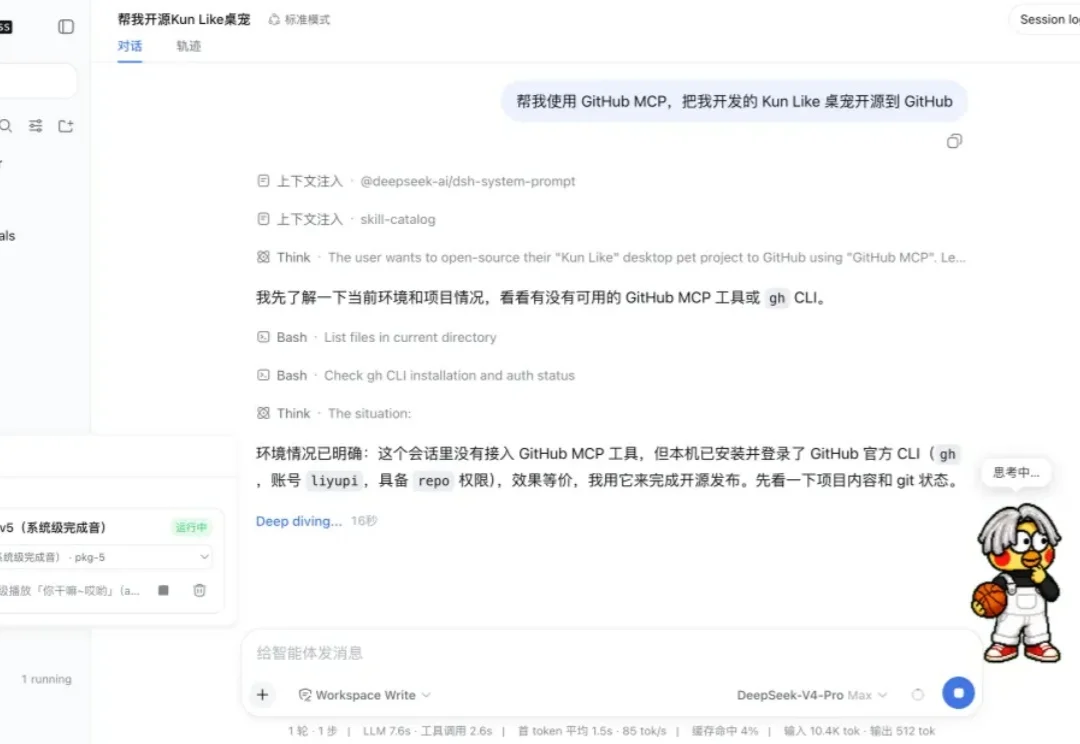Click the loading spinner icon near stop button
The image size is (1080, 744).
(x=917, y=695)
